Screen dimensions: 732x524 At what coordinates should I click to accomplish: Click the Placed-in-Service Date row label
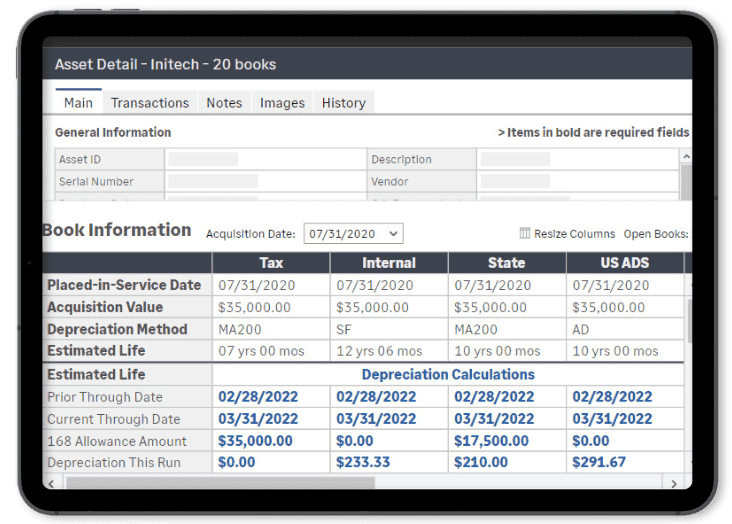click(124, 285)
